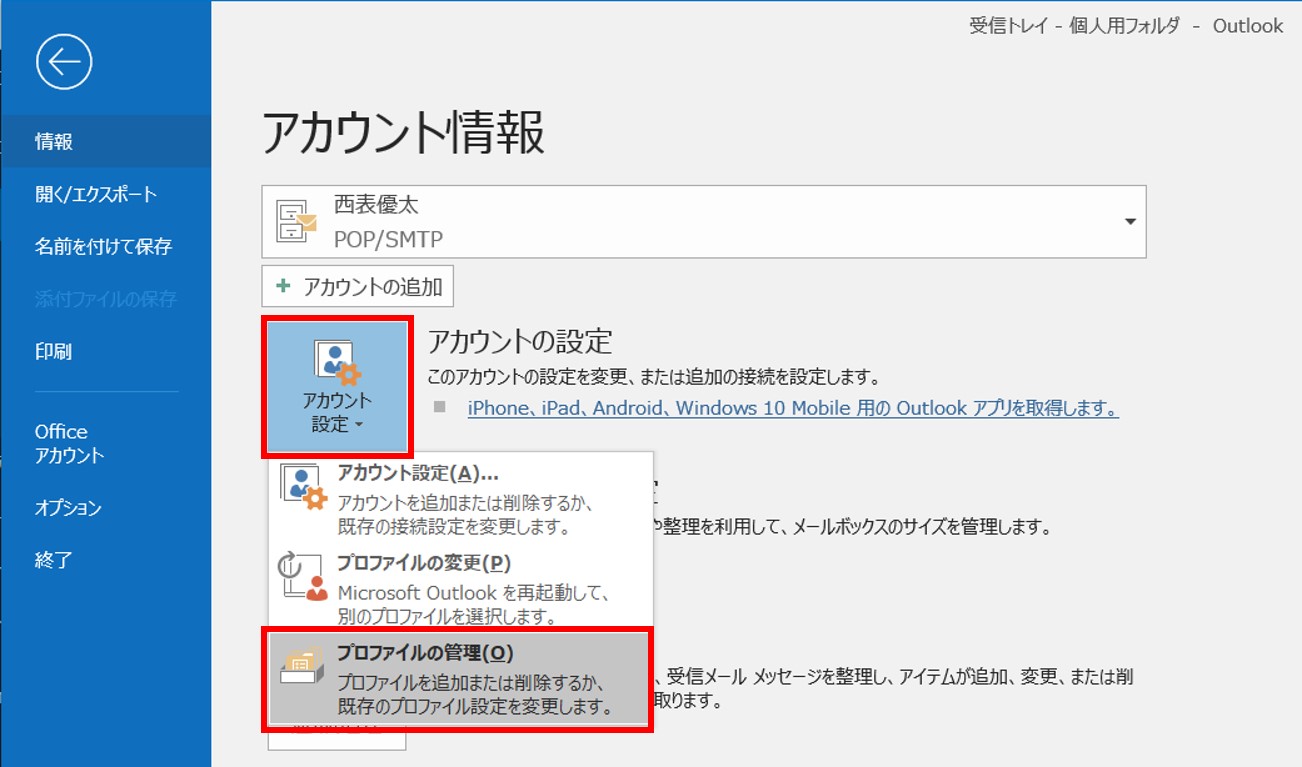The image size is (1302, 767).
Task: Click the back arrow circle icon
Action: (x=64, y=62)
